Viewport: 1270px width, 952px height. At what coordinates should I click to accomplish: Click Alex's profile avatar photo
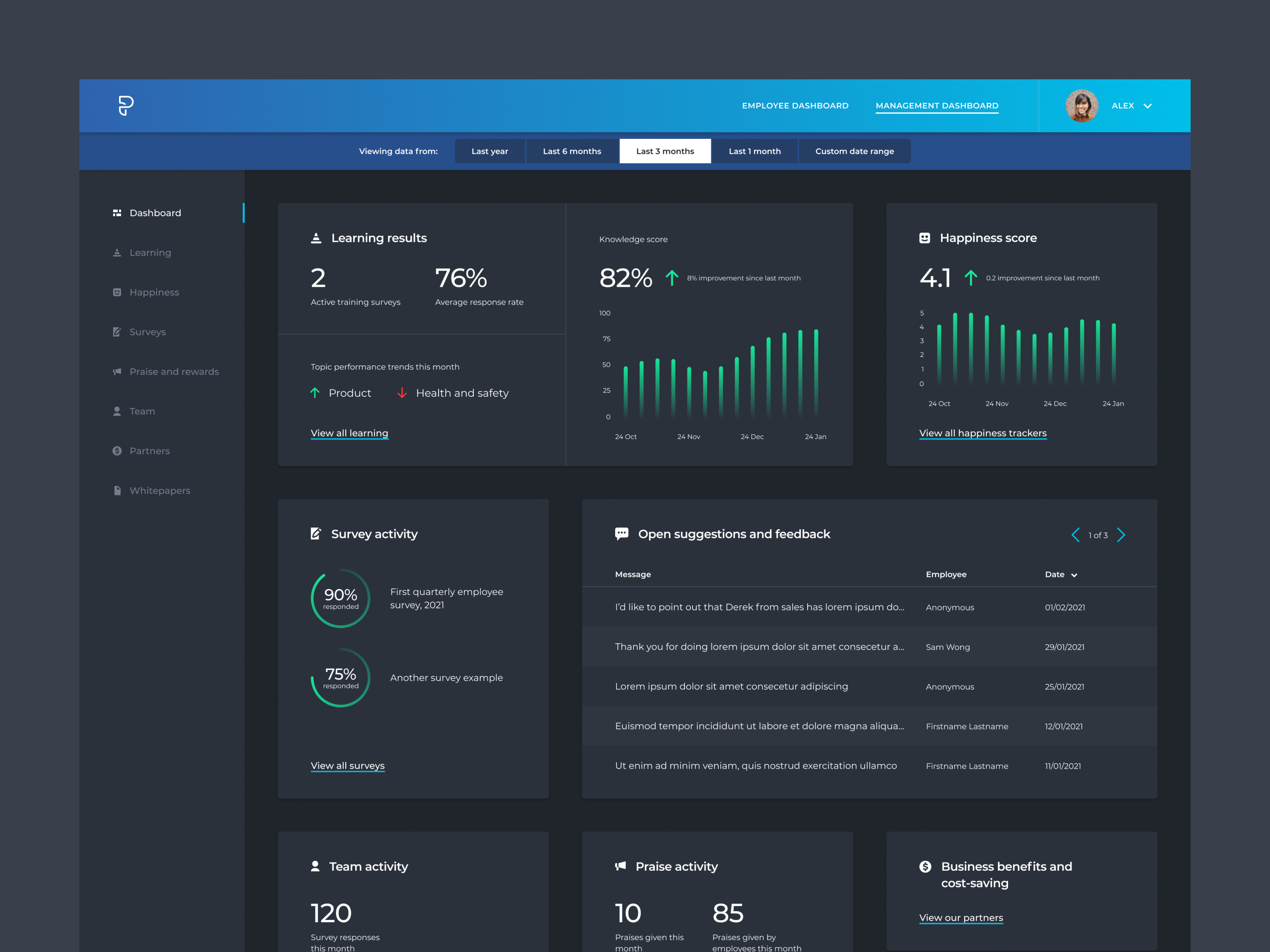[x=1081, y=106]
